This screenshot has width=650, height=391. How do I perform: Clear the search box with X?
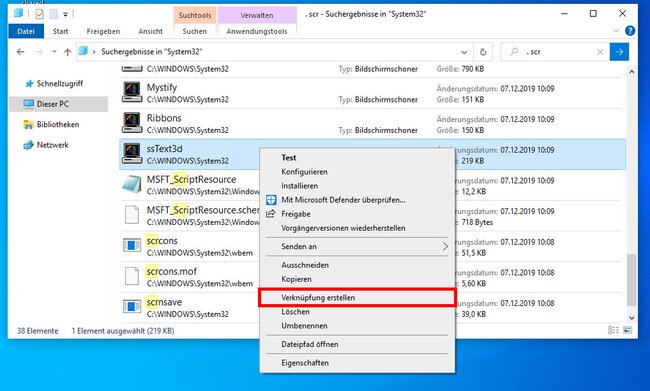pyautogui.click(x=600, y=52)
